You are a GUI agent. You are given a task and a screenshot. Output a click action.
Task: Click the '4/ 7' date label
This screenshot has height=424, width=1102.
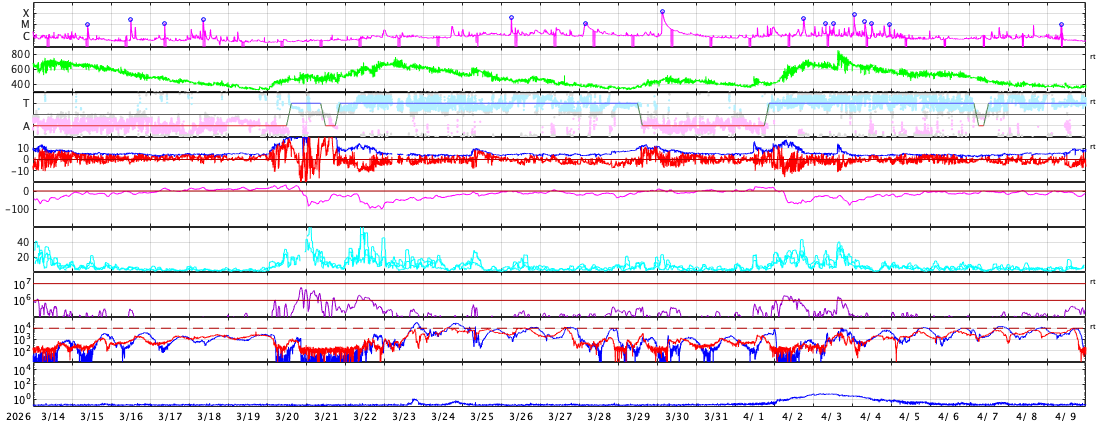[x=987, y=416]
